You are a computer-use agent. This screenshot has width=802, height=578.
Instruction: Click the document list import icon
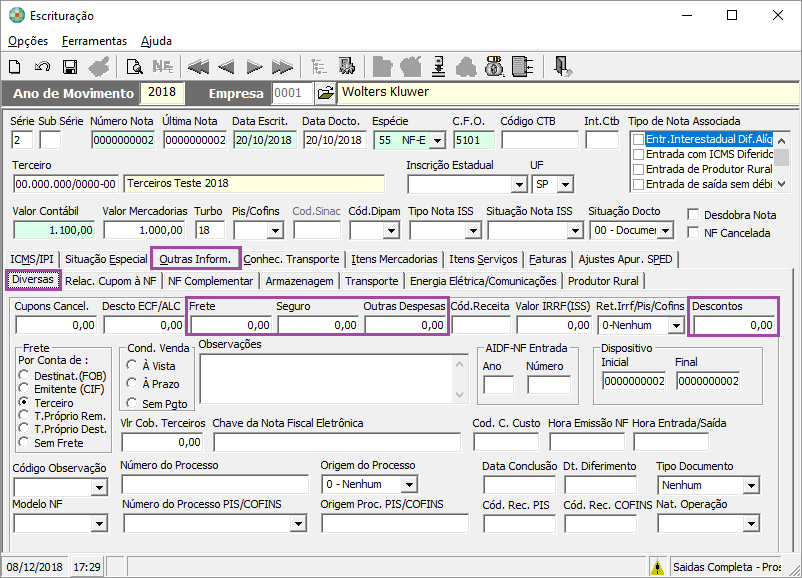[522, 67]
